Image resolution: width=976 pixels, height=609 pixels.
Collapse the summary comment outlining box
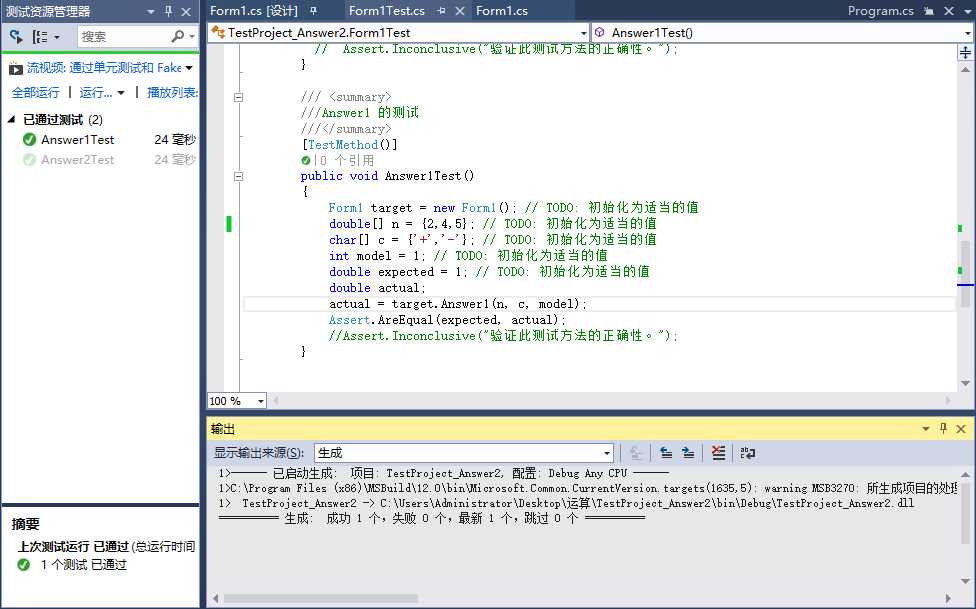click(238, 97)
